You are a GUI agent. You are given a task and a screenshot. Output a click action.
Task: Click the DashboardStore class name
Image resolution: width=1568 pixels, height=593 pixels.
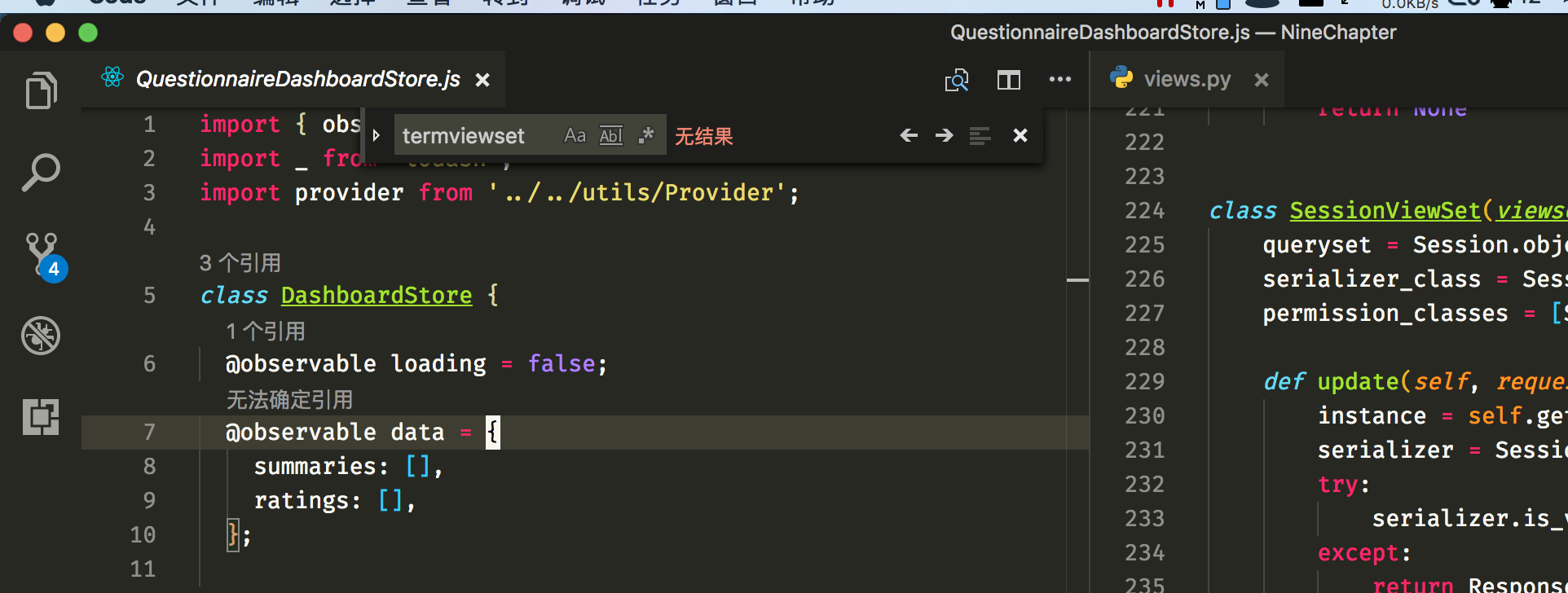pos(377,295)
